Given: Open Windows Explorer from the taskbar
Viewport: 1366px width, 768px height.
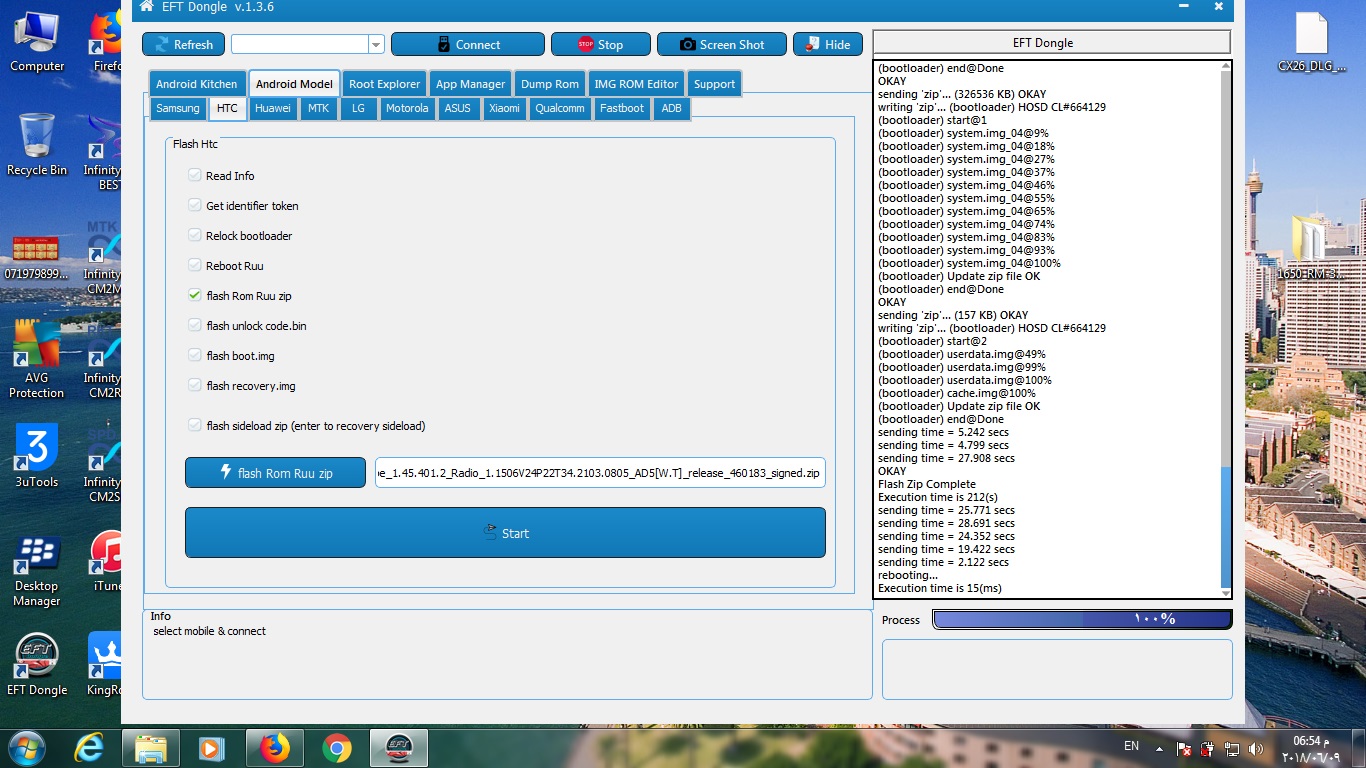Looking at the screenshot, I should point(150,747).
